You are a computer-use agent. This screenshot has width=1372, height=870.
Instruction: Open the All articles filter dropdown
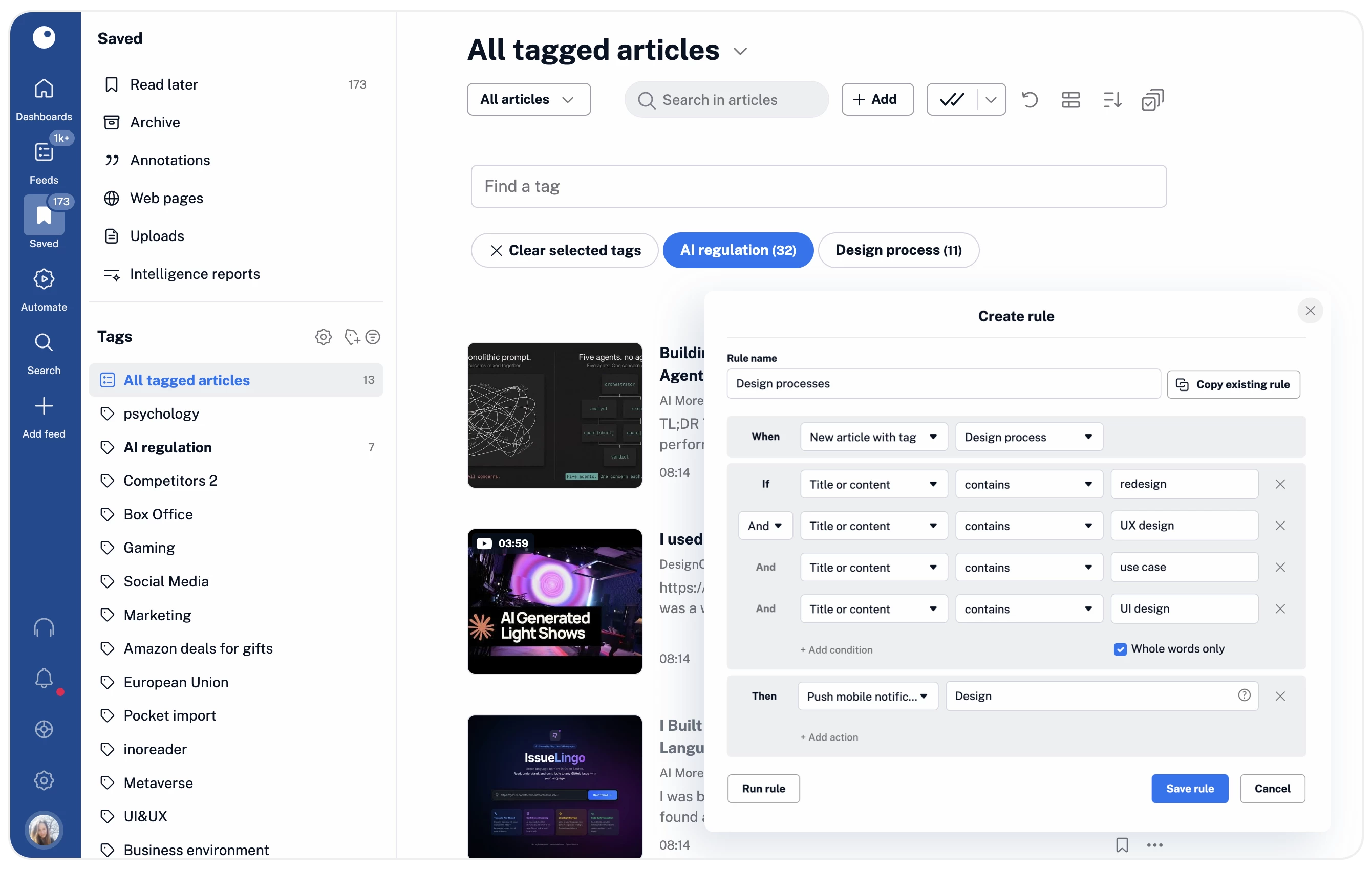click(528, 100)
